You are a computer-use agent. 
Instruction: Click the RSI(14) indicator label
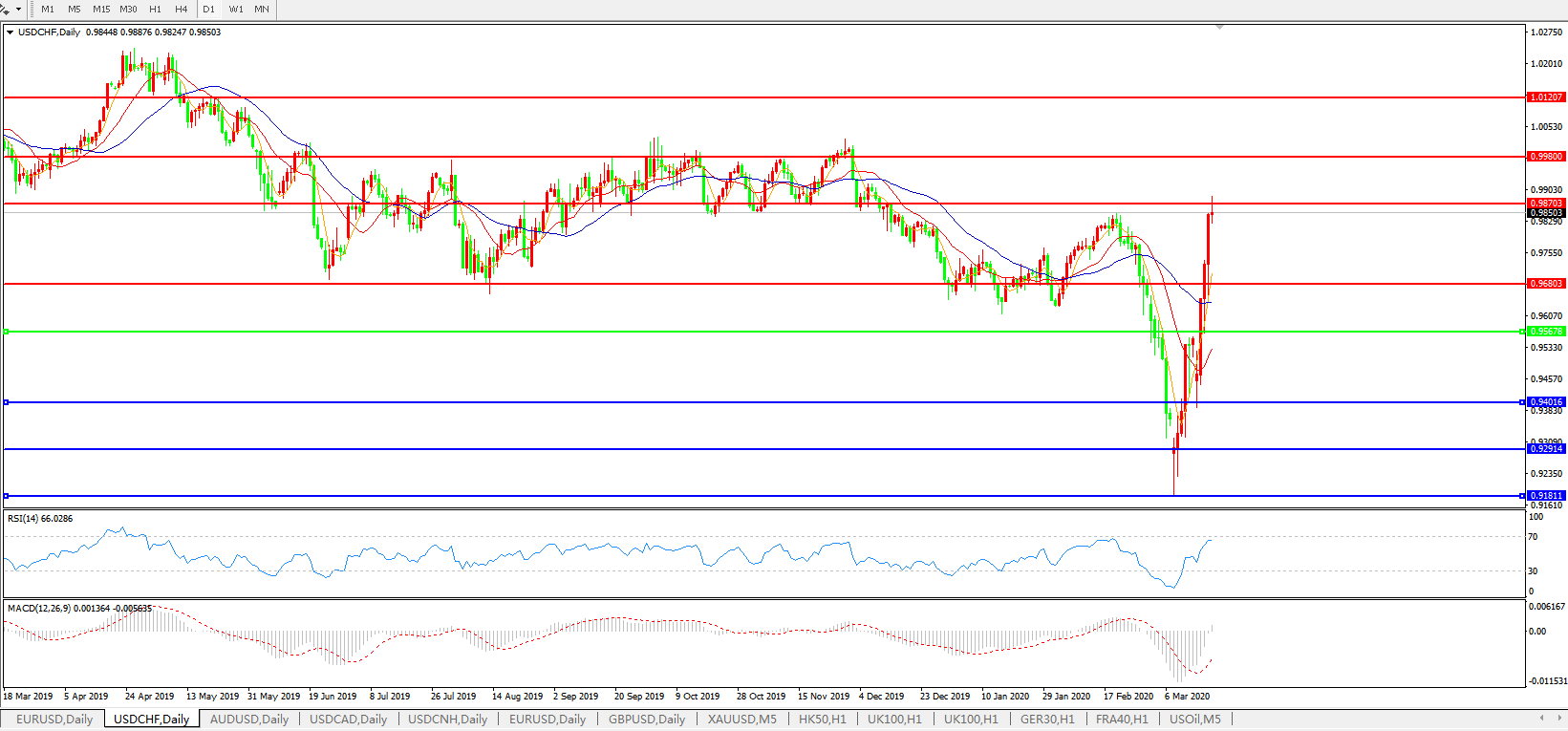(39, 519)
